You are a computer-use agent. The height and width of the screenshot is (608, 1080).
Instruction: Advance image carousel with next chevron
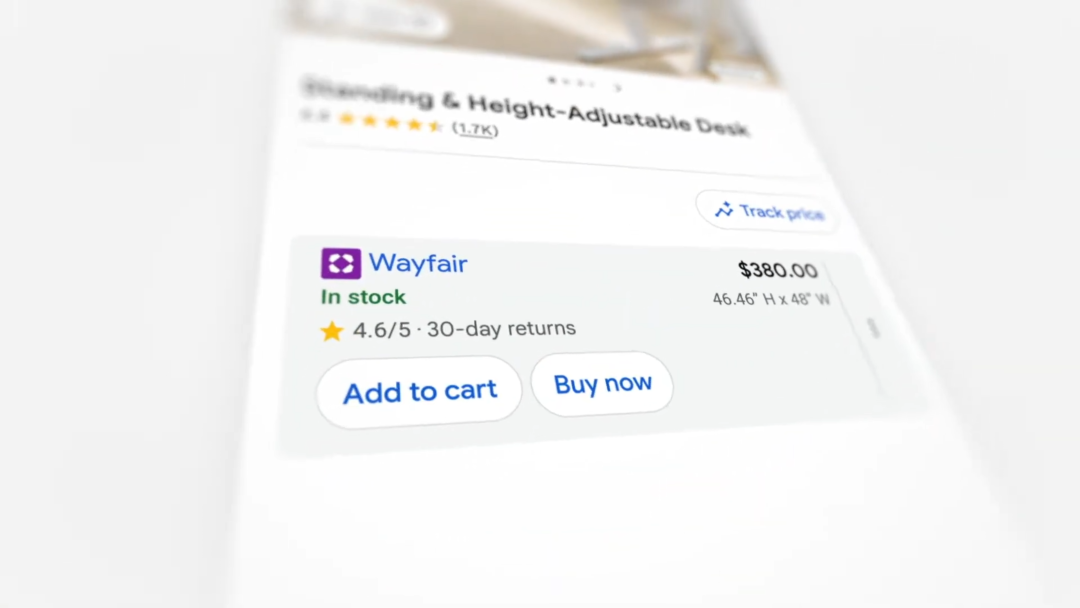point(618,87)
